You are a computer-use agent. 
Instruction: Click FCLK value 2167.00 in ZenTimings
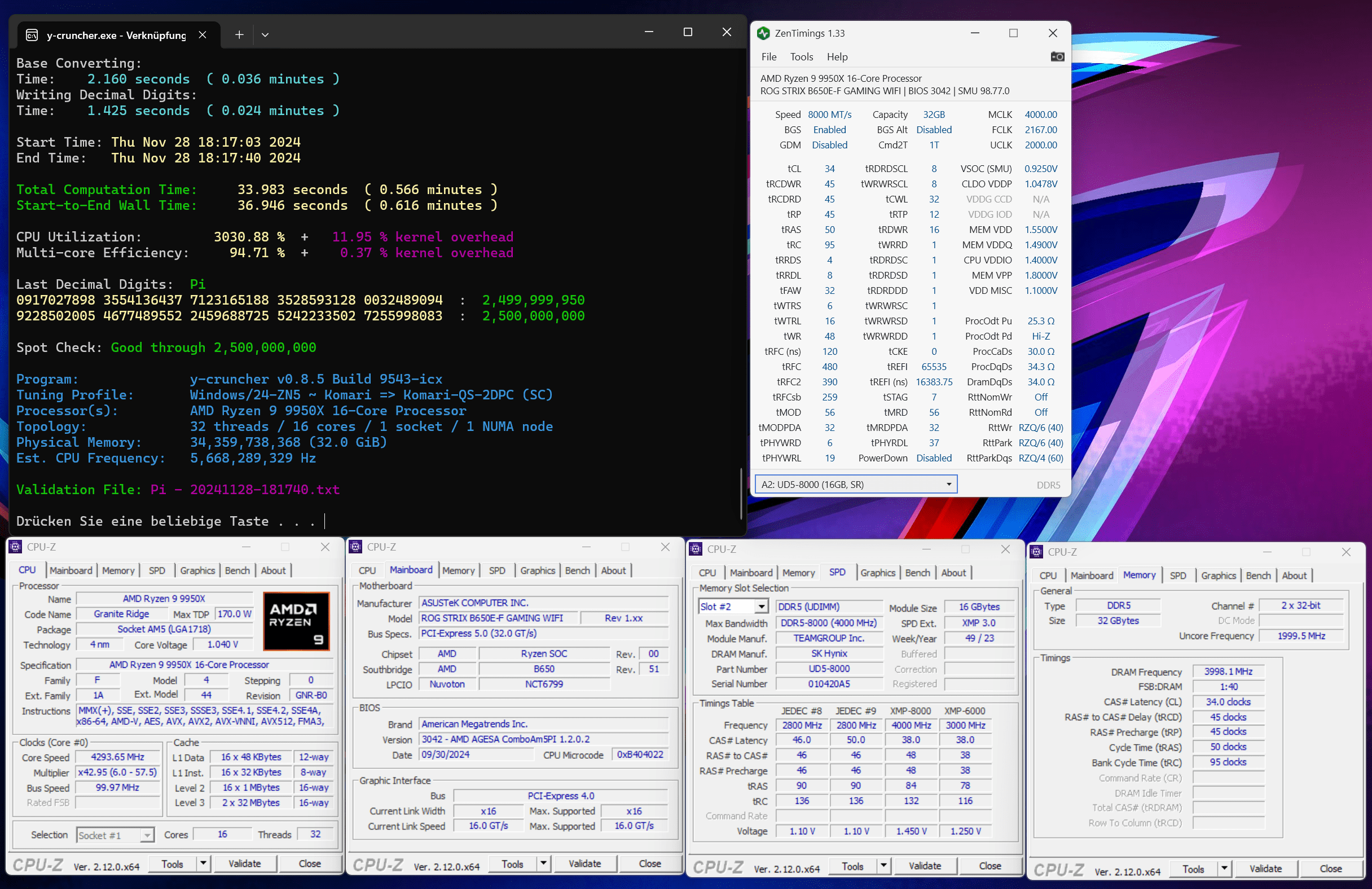pyautogui.click(x=1040, y=130)
